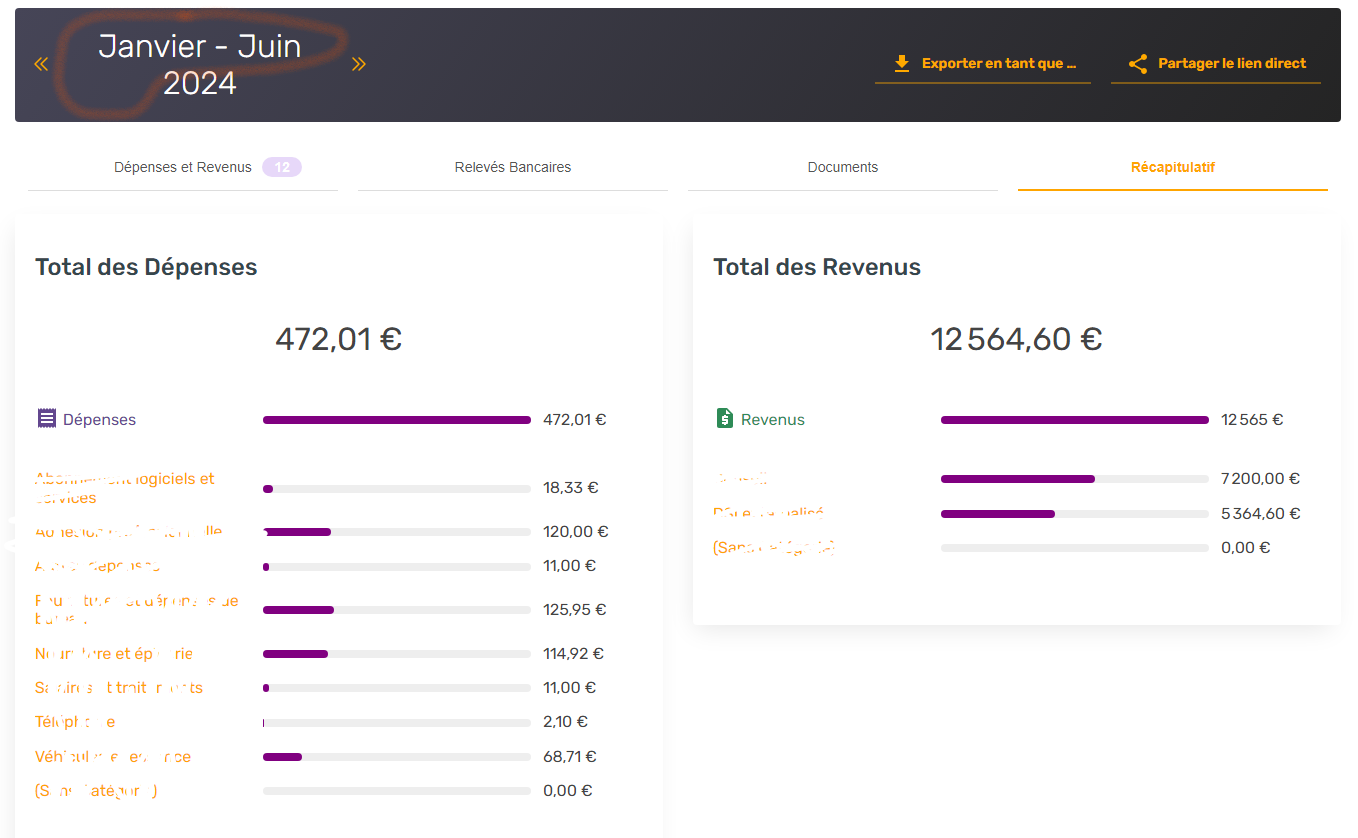Image resolution: width=1358 pixels, height=838 pixels.
Task: Open the Janvier - Juin 2024 period selector
Action: [200, 65]
